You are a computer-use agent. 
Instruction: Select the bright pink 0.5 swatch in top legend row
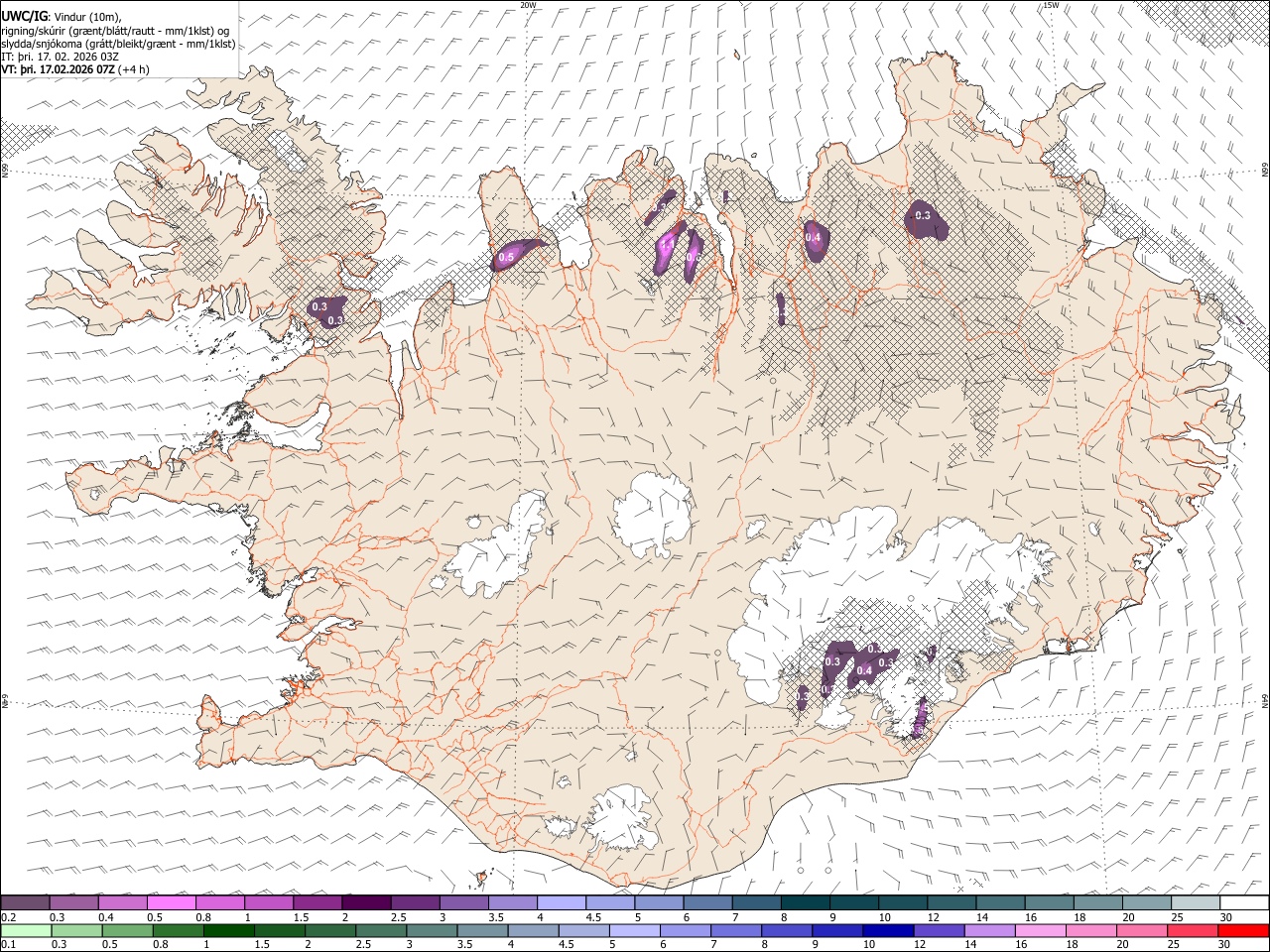[172, 903]
